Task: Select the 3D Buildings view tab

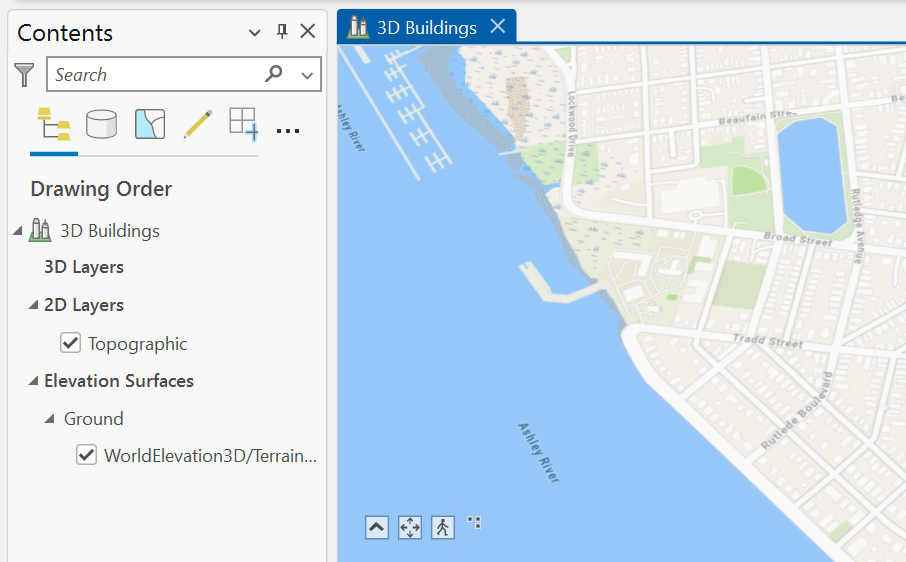Action: coord(426,27)
